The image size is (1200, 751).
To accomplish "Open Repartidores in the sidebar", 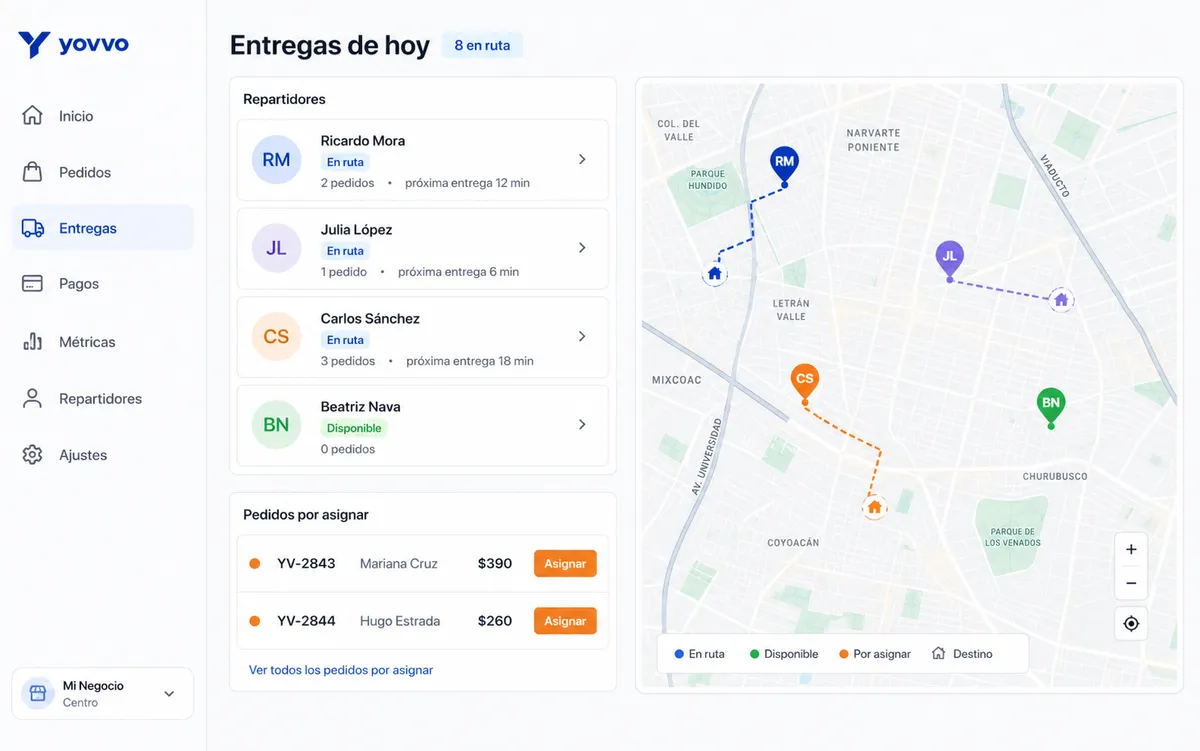I will coord(102,398).
